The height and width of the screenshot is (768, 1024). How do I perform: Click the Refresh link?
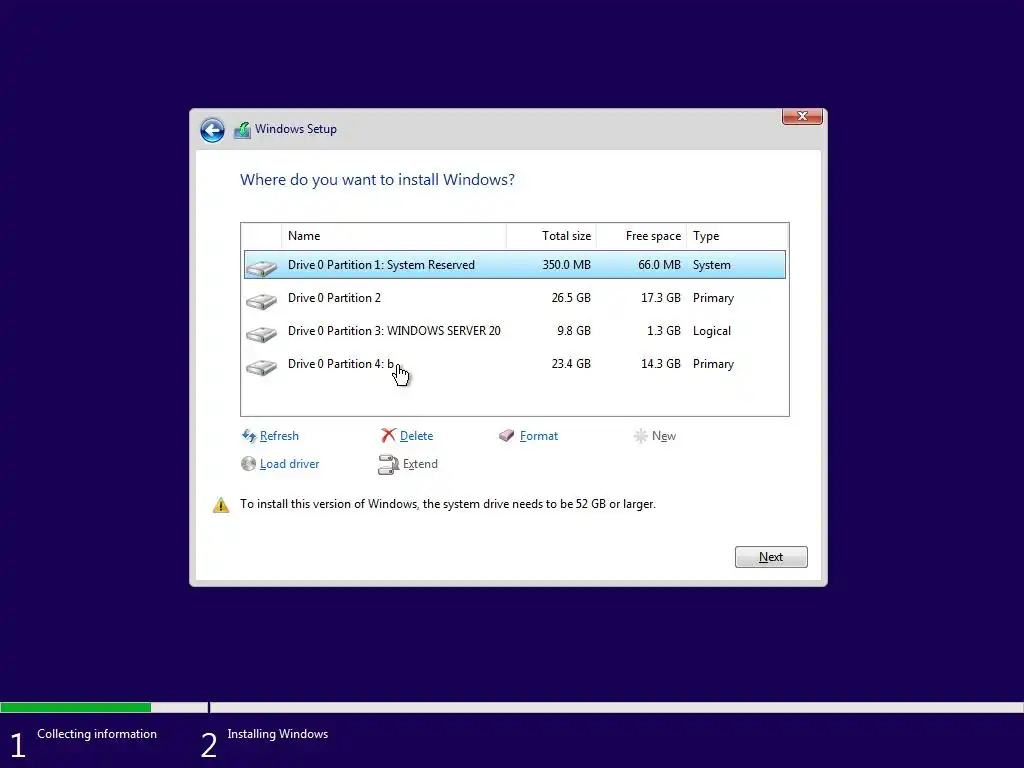click(x=279, y=436)
